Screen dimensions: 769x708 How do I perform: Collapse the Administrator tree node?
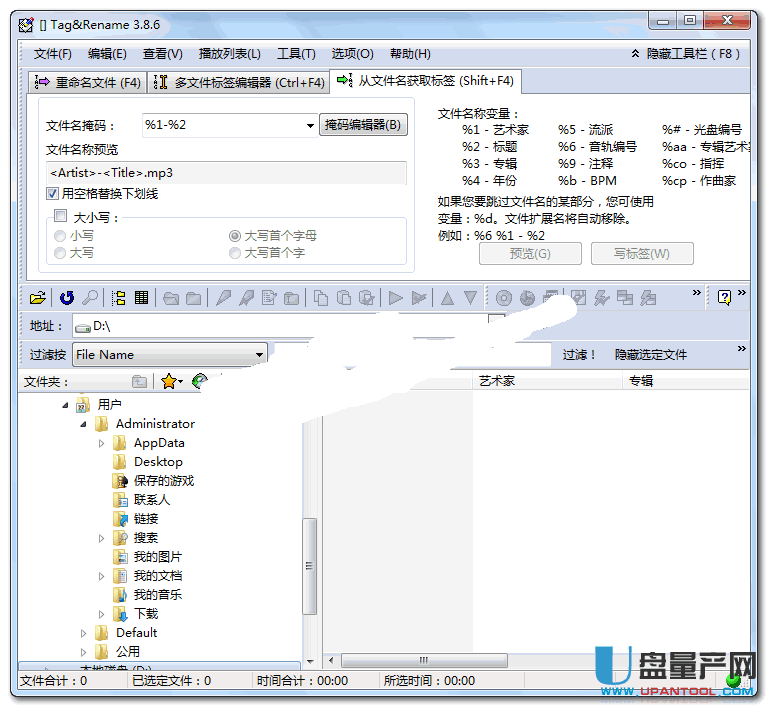coord(84,424)
